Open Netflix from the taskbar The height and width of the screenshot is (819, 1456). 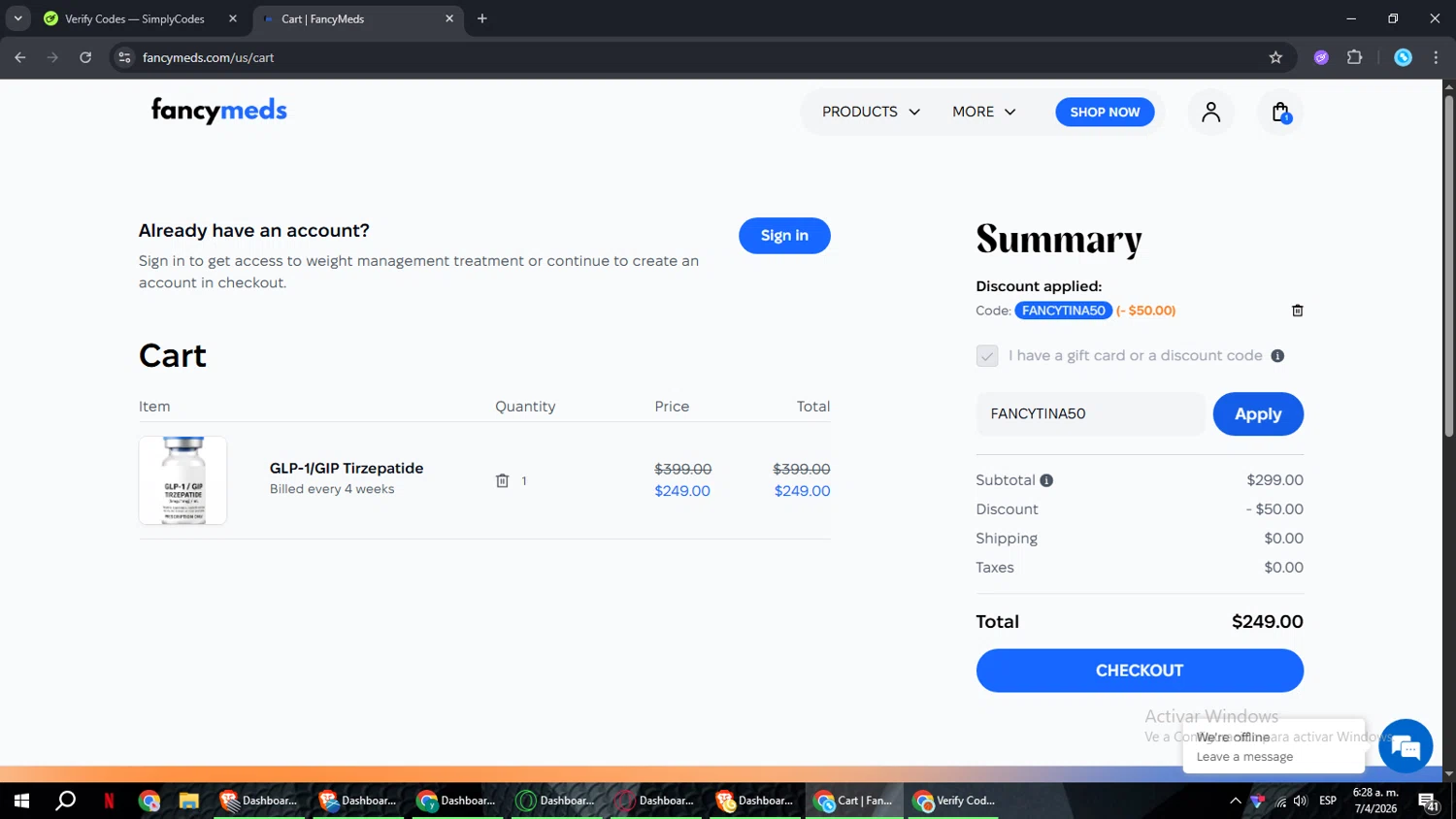click(109, 801)
